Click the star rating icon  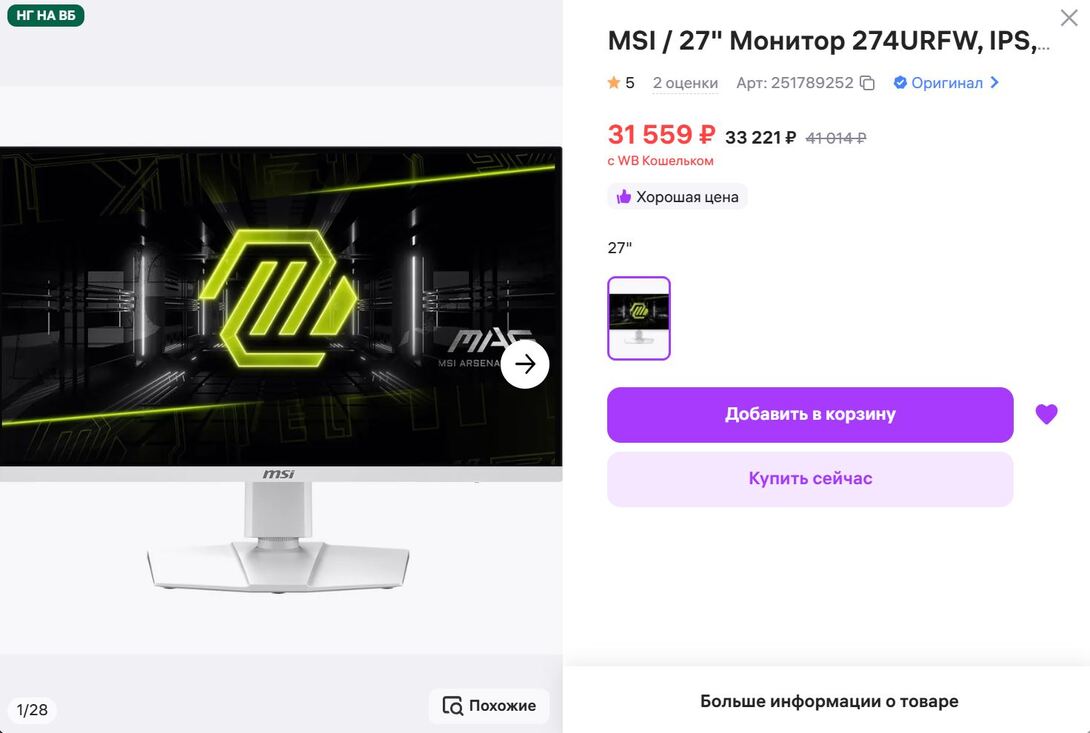613,83
